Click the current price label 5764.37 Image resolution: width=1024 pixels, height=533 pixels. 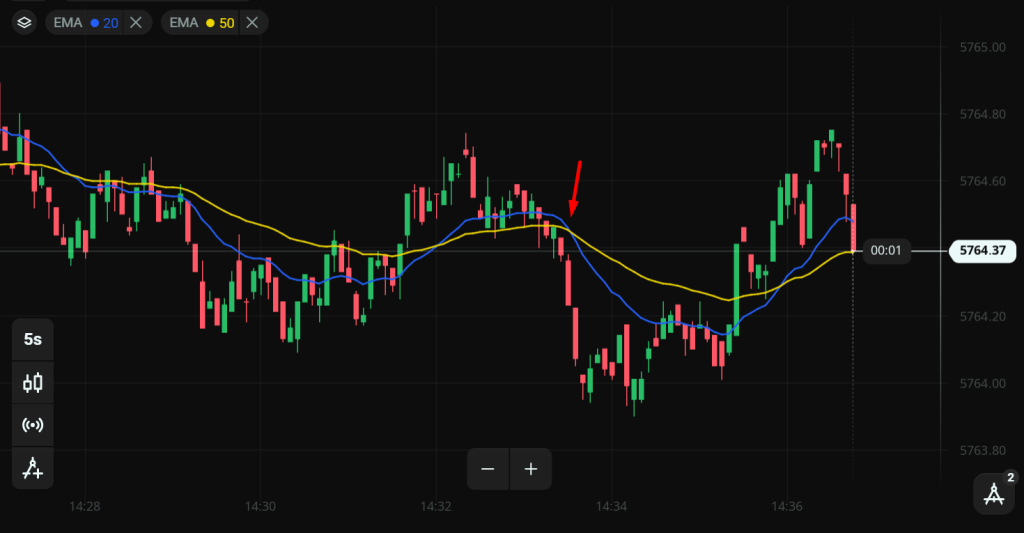(x=982, y=251)
